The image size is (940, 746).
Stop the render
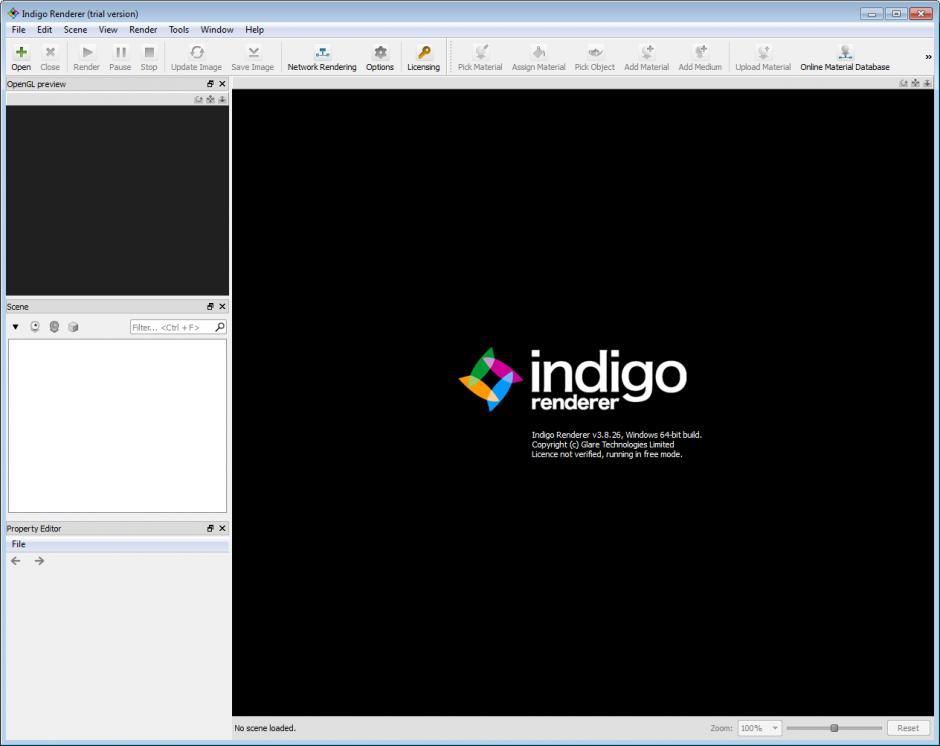(x=149, y=58)
